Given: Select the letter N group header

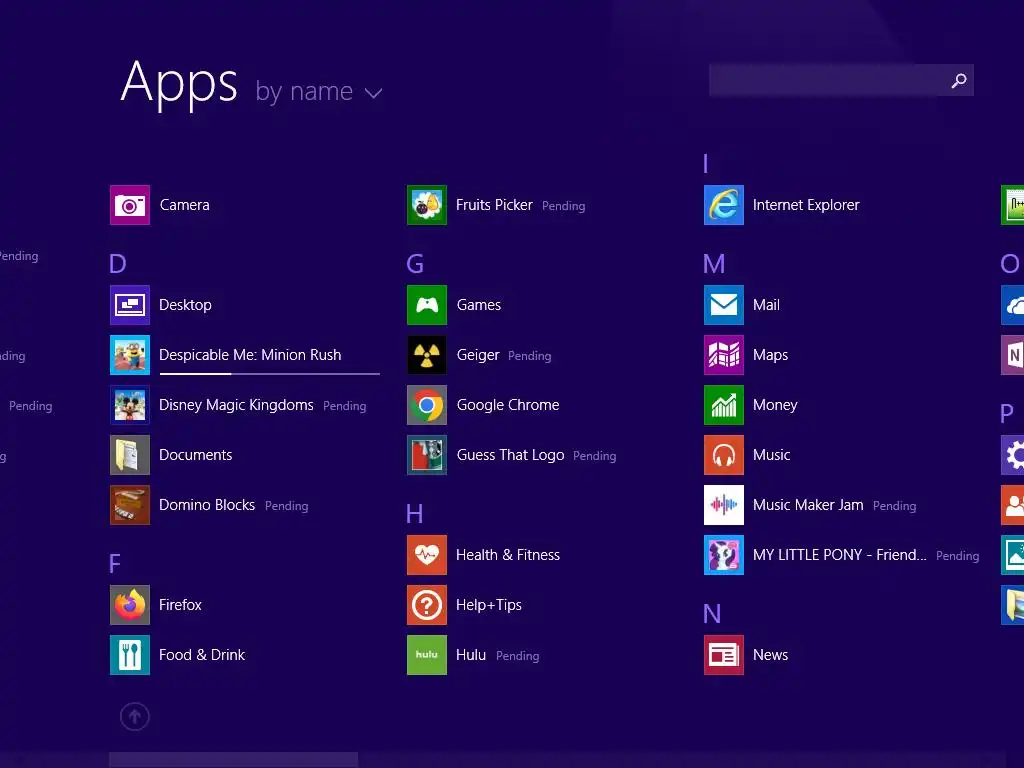Looking at the screenshot, I should [712, 614].
